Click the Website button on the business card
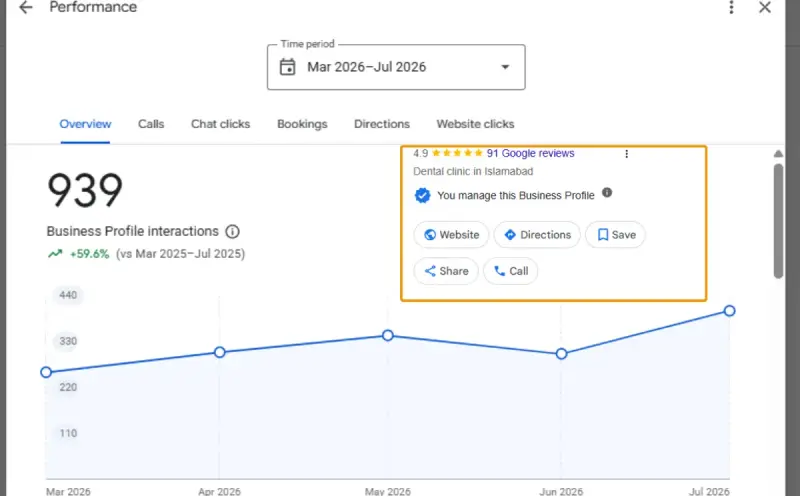 [x=451, y=235]
